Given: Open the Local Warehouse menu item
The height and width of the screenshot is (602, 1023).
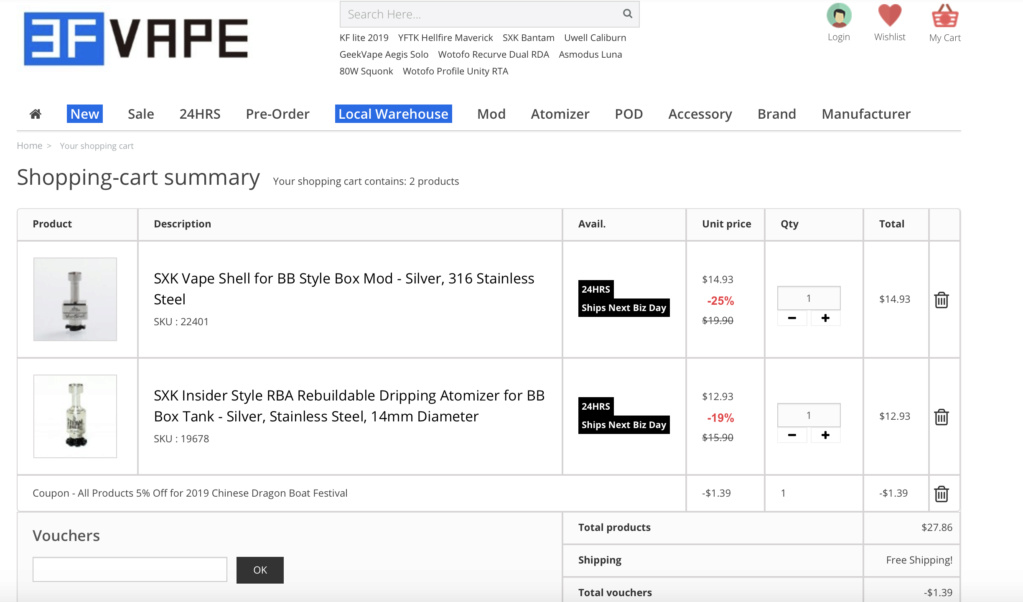Looking at the screenshot, I should 393,114.
